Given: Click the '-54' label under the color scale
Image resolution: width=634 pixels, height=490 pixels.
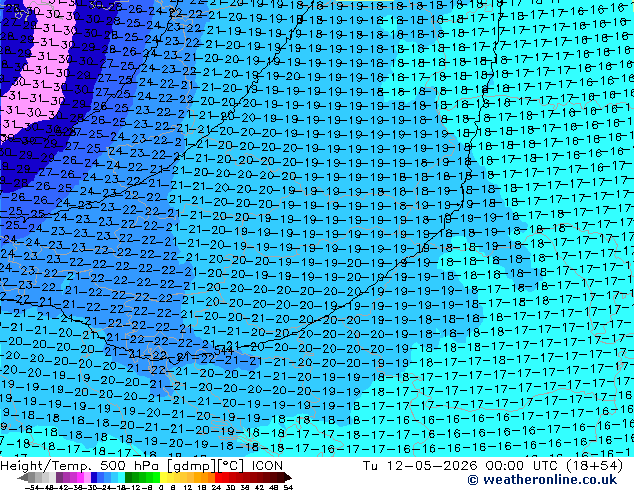Looking at the screenshot, I should coord(32,487).
